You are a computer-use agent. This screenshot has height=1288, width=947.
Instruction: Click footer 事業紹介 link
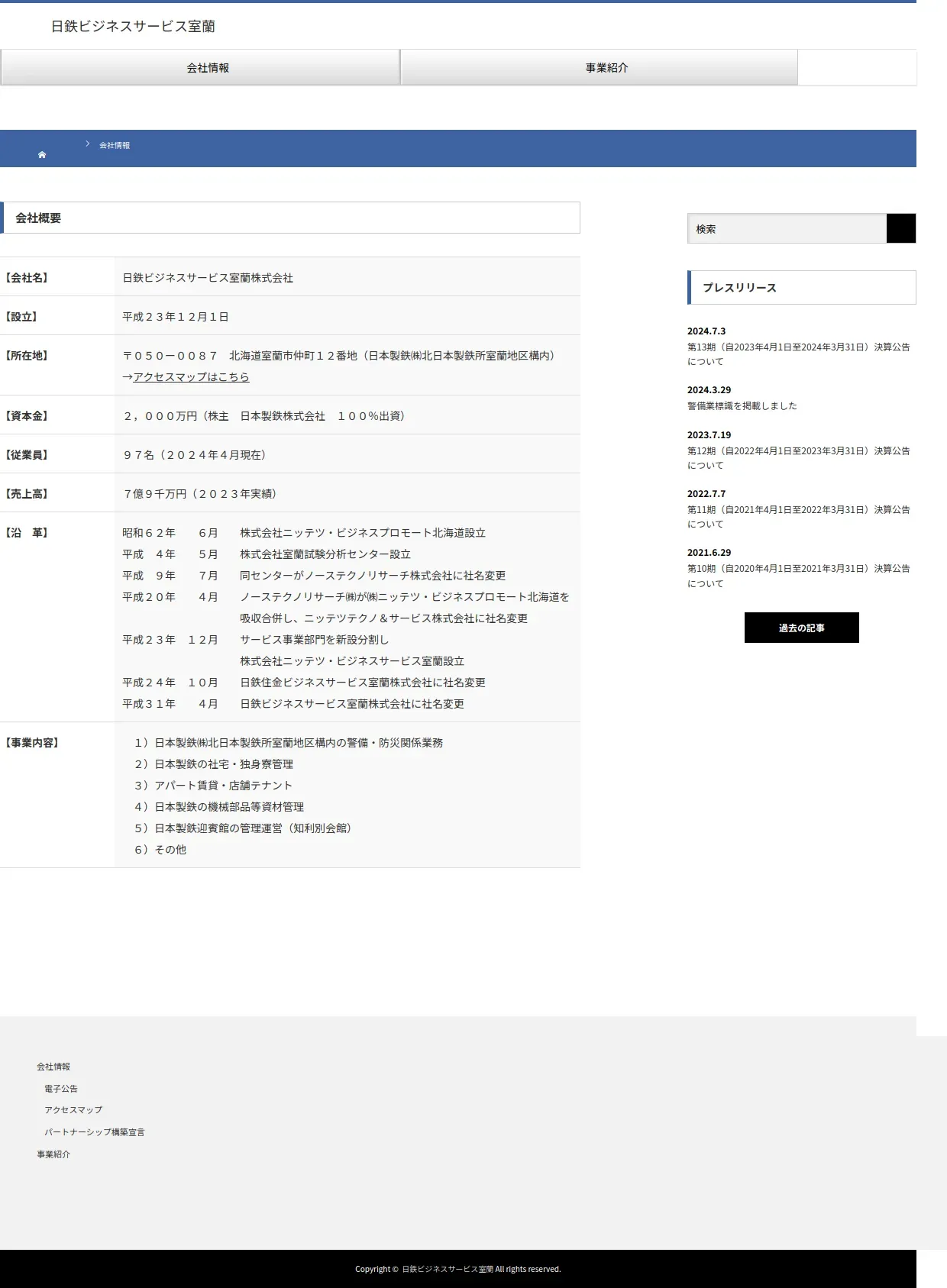click(53, 1154)
